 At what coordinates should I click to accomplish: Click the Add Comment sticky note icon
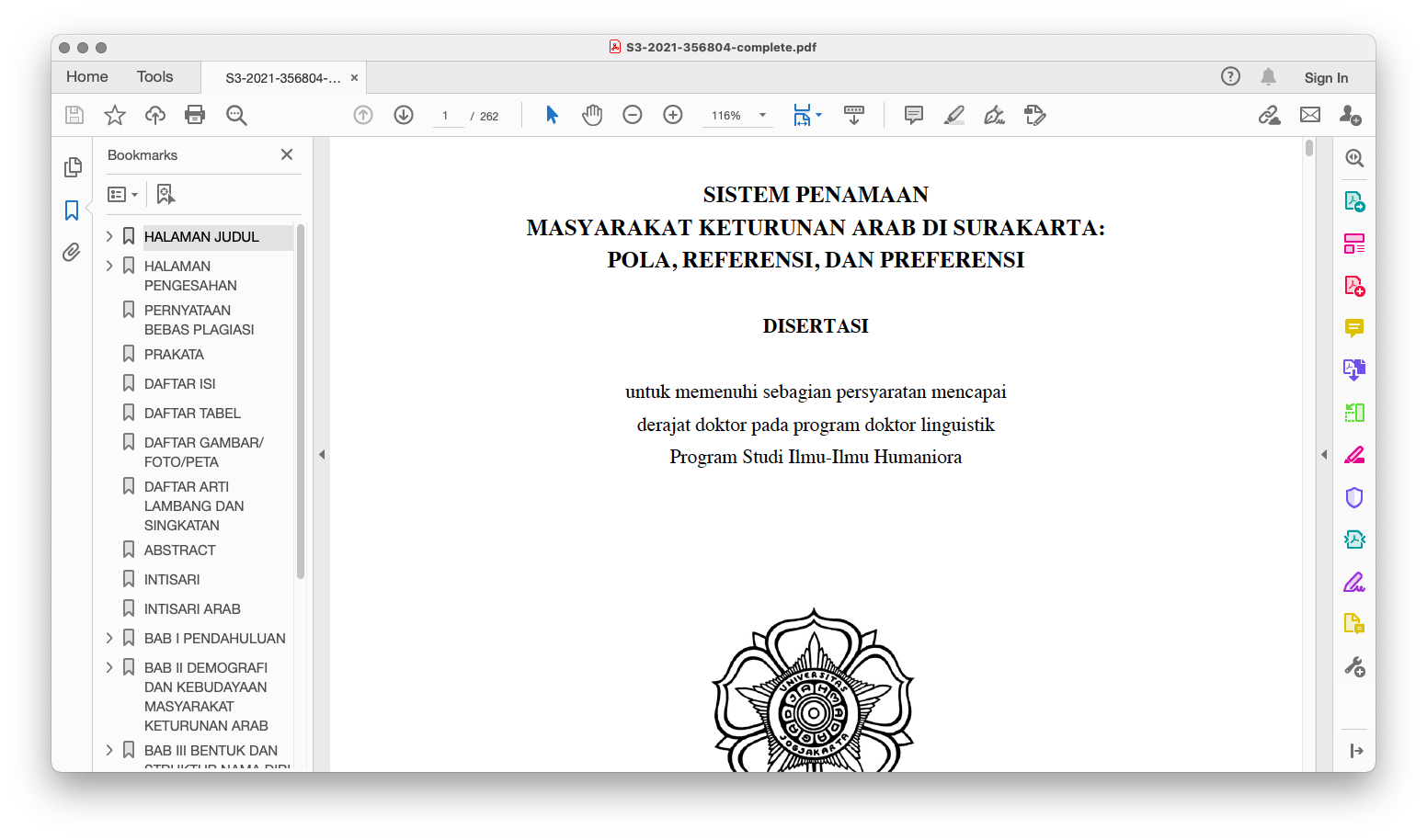(913, 115)
